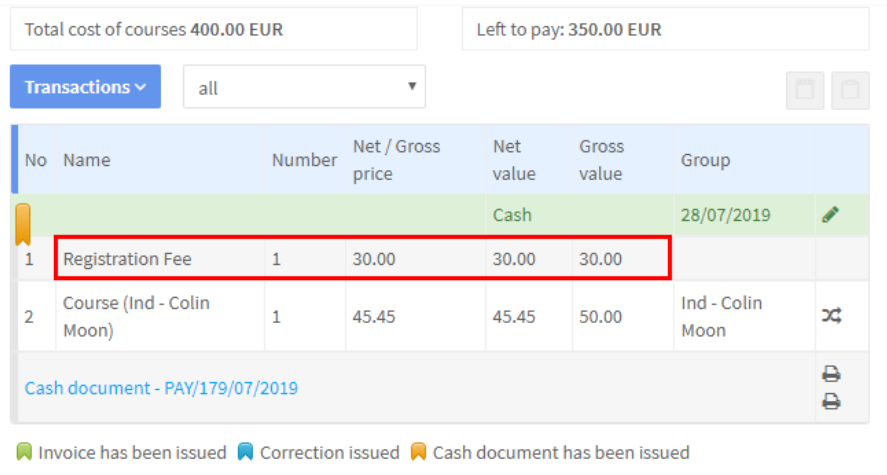The image size is (887, 475).
Task: Click the greyed-out calendar icon button
Action: click(804, 90)
